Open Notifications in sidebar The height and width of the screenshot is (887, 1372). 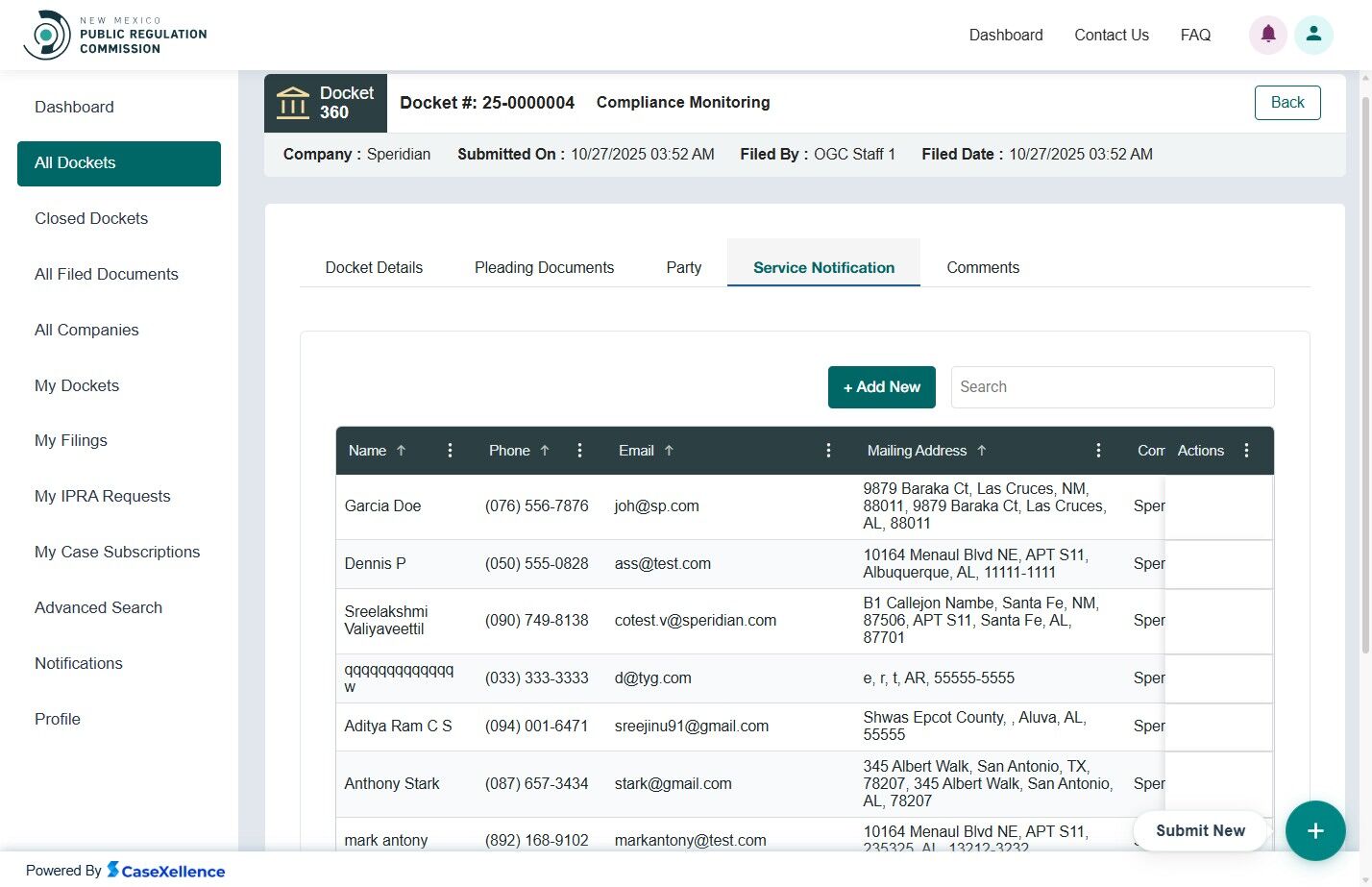79,664
